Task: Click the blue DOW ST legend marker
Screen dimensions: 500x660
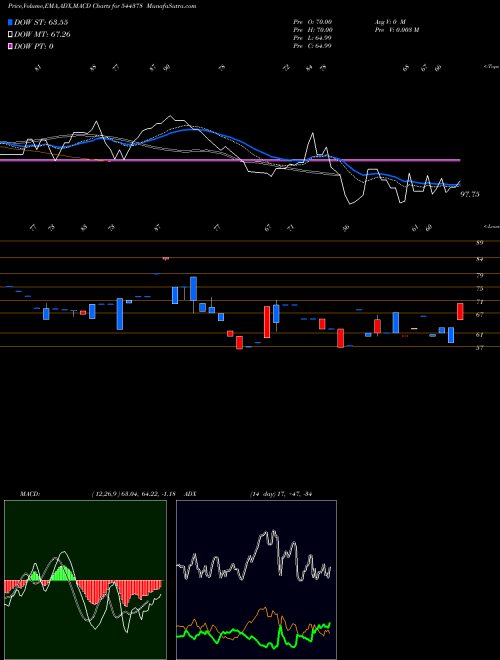Action: [x=10, y=22]
